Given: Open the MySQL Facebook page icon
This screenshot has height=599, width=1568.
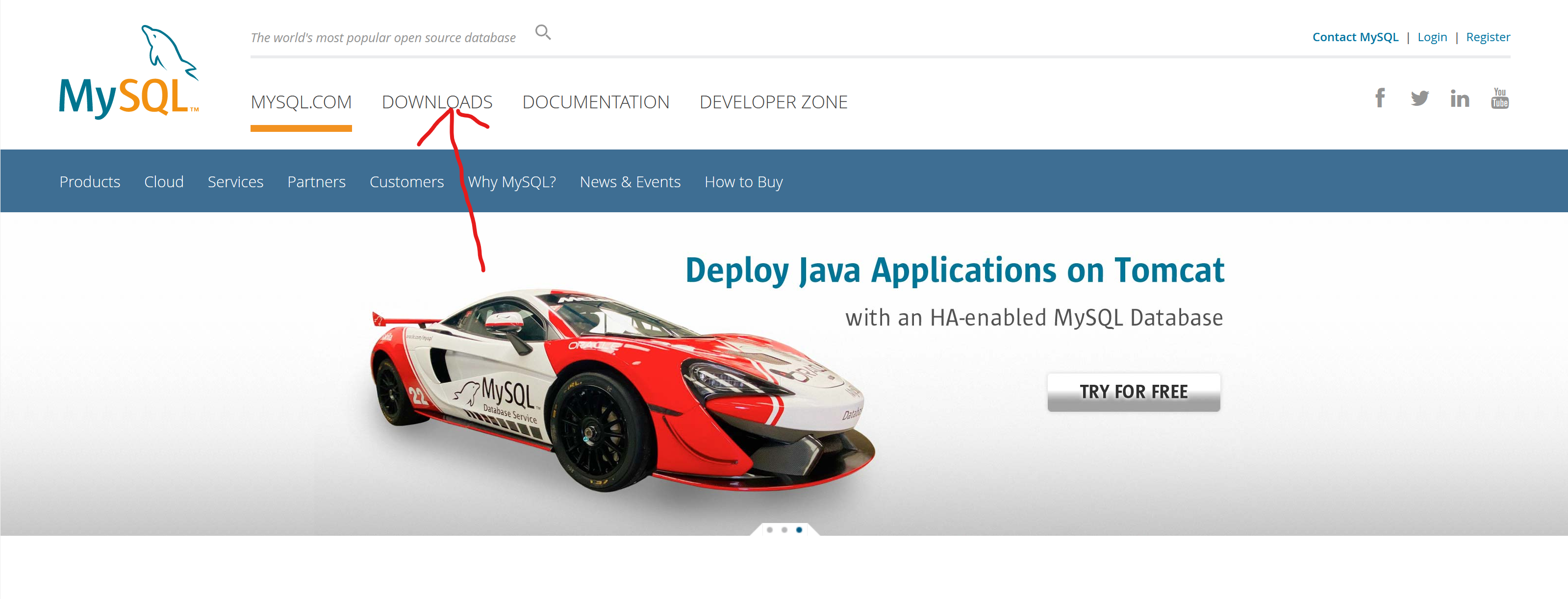Looking at the screenshot, I should pyautogui.click(x=1380, y=98).
